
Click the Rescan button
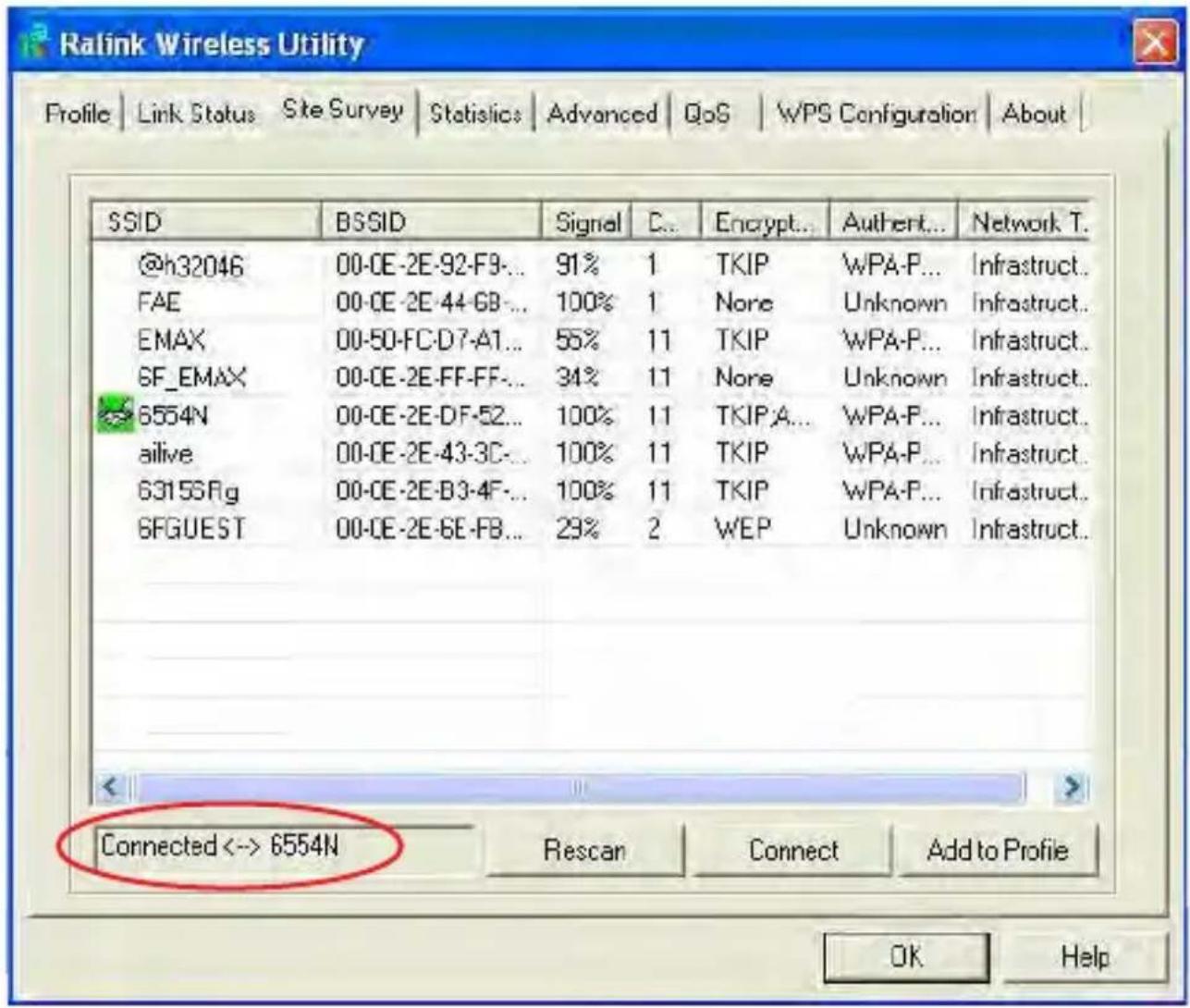coord(584,850)
